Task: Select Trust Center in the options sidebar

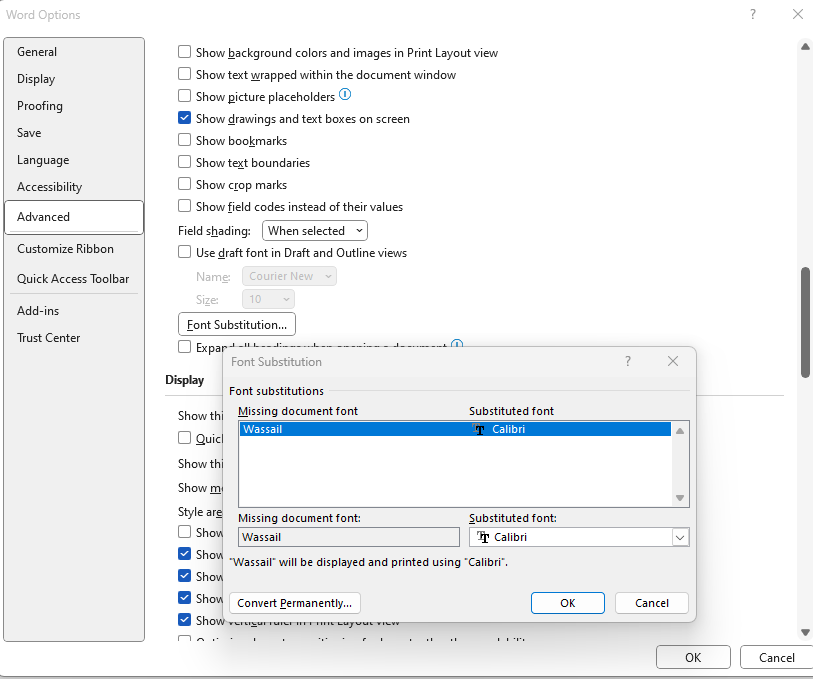Action: [x=48, y=337]
